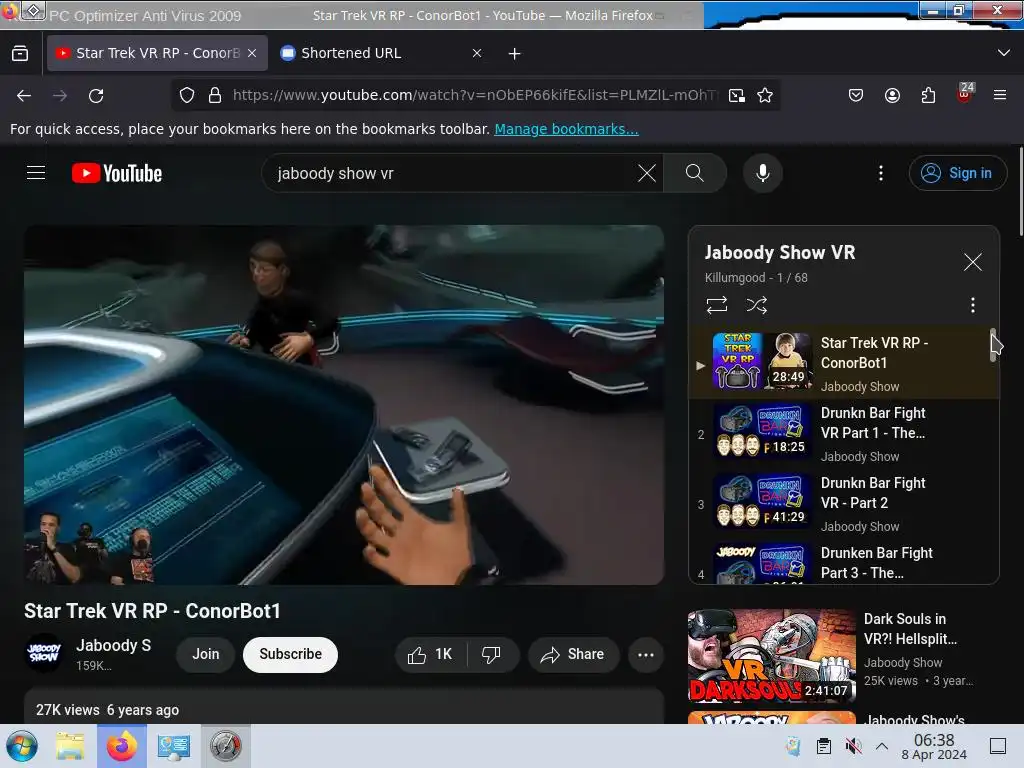This screenshot has height=768, width=1024.
Task: List all tabs dropdown arrow
Action: click(x=1004, y=53)
